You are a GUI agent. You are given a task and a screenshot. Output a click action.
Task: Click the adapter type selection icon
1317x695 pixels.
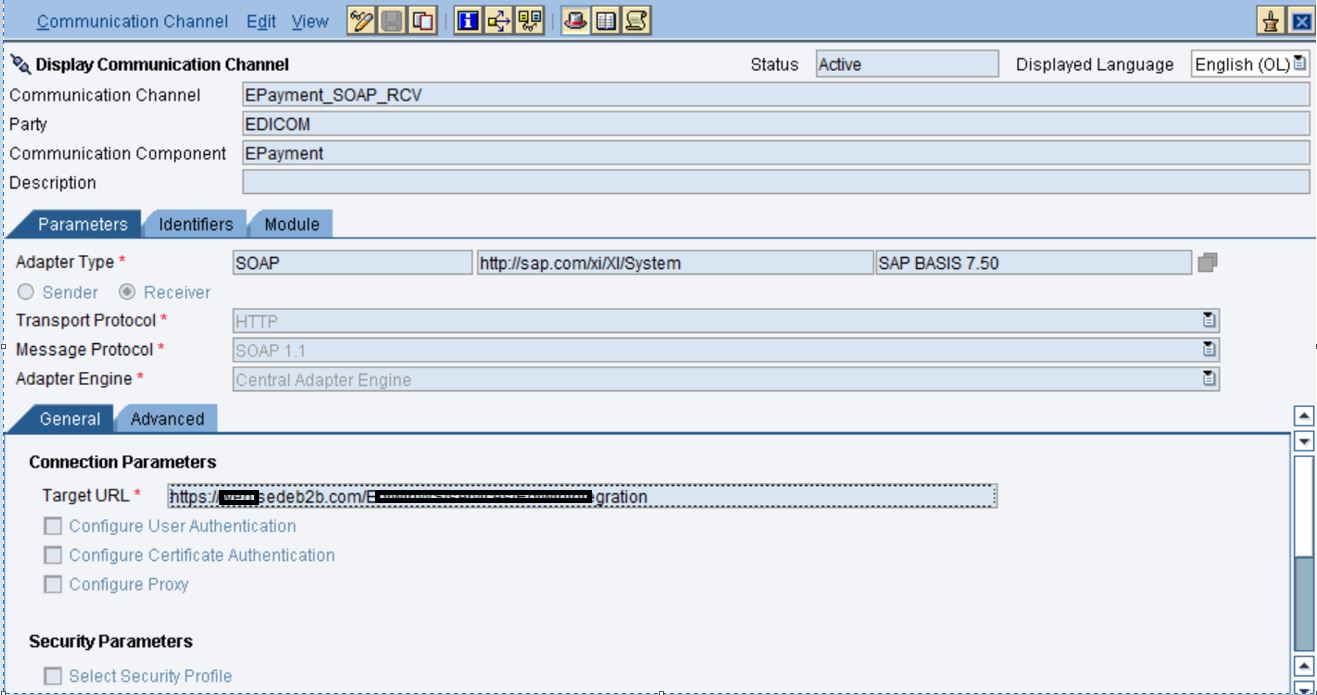[x=1207, y=263]
